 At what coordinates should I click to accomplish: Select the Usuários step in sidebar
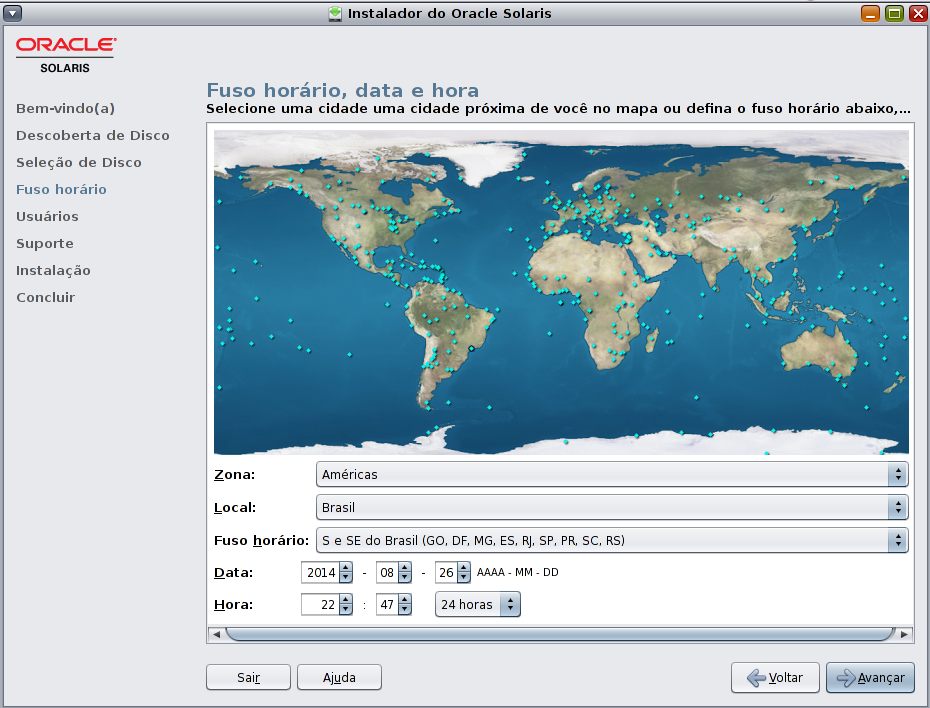[47, 216]
